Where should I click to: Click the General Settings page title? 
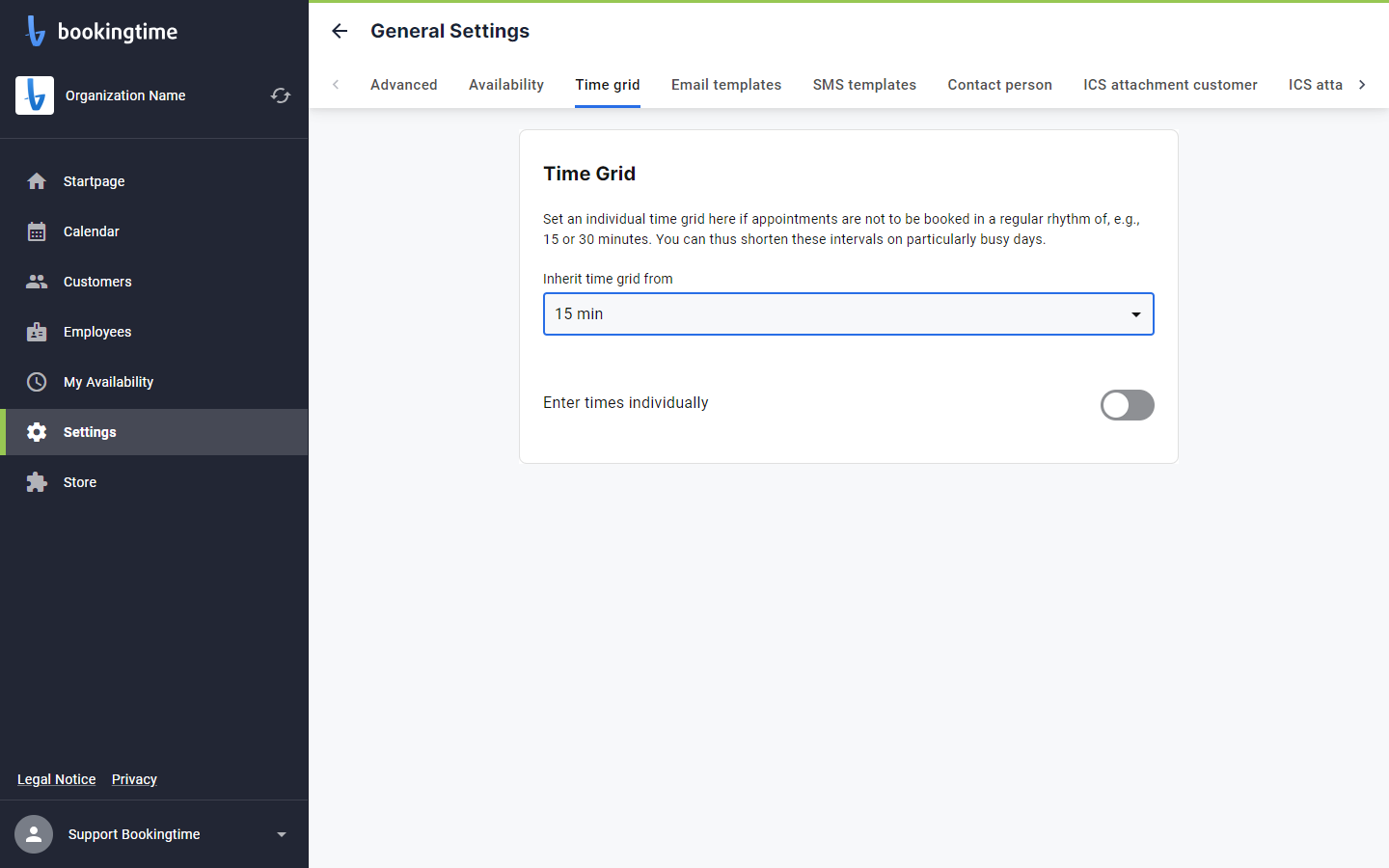point(450,31)
